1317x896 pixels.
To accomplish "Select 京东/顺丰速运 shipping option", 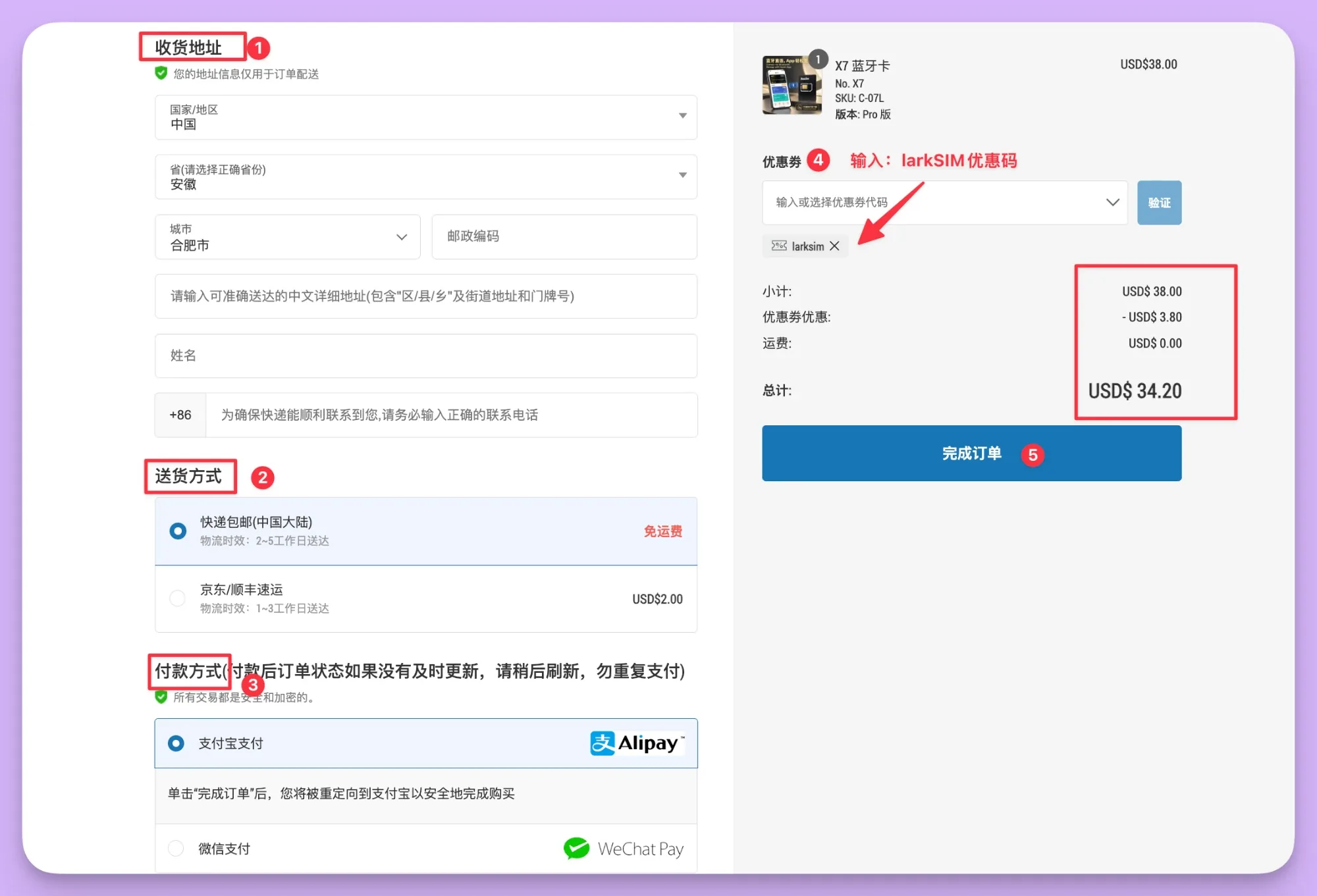I will 426,598.
